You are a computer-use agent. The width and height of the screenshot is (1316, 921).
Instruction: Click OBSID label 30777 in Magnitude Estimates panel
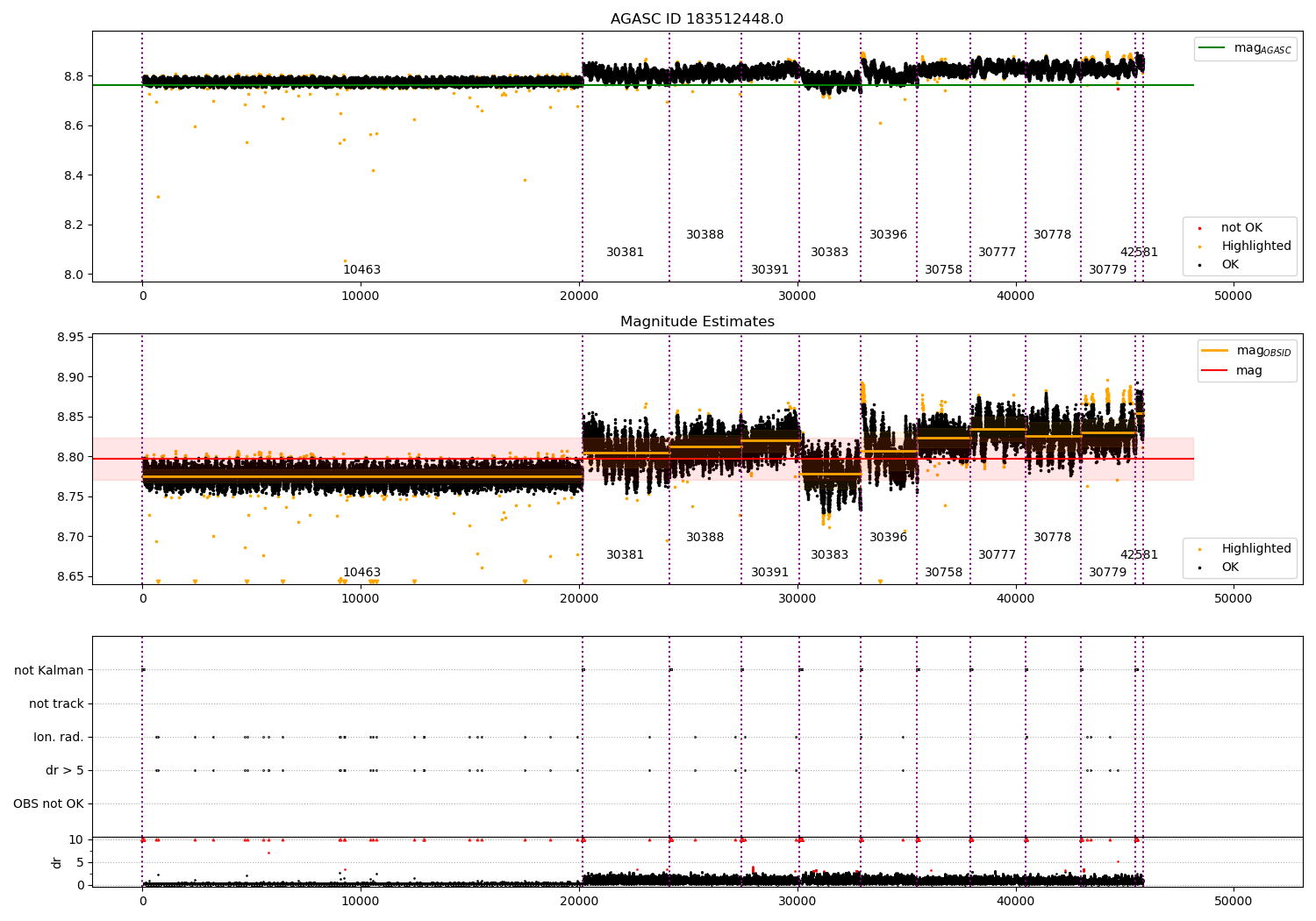pos(997,555)
